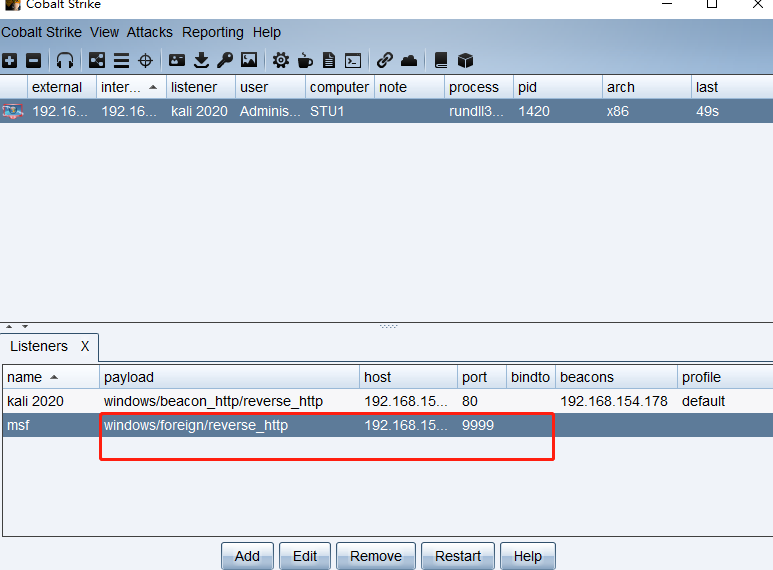Sort sessions by arch column header
The height and width of the screenshot is (570, 773).
[647, 87]
